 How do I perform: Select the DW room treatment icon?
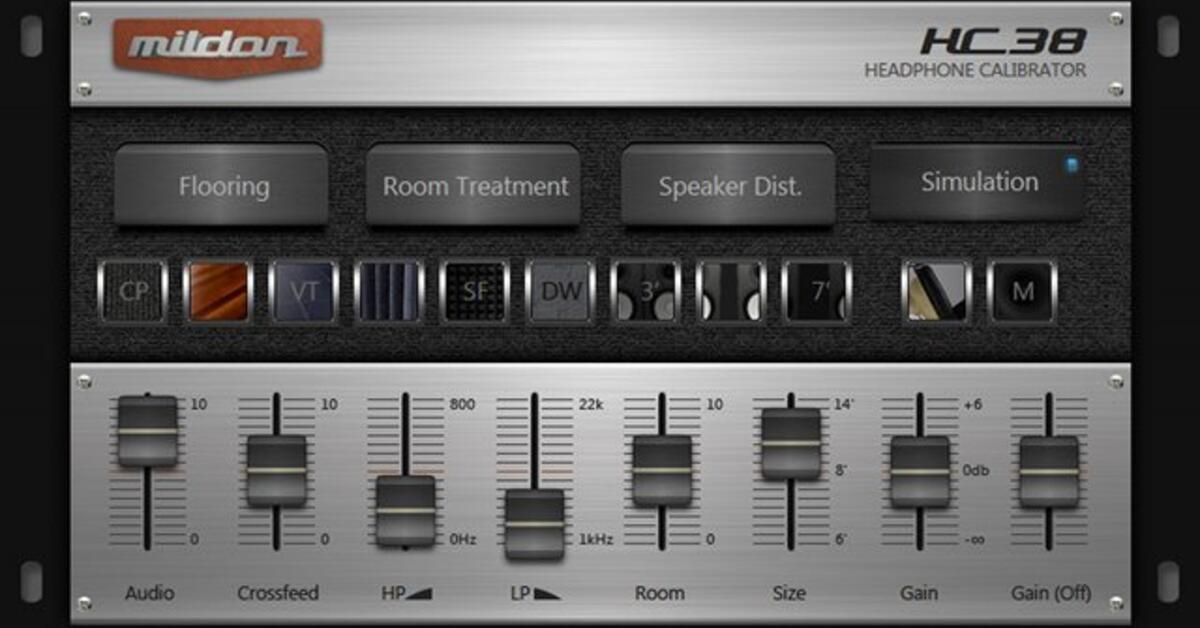click(560, 291)
